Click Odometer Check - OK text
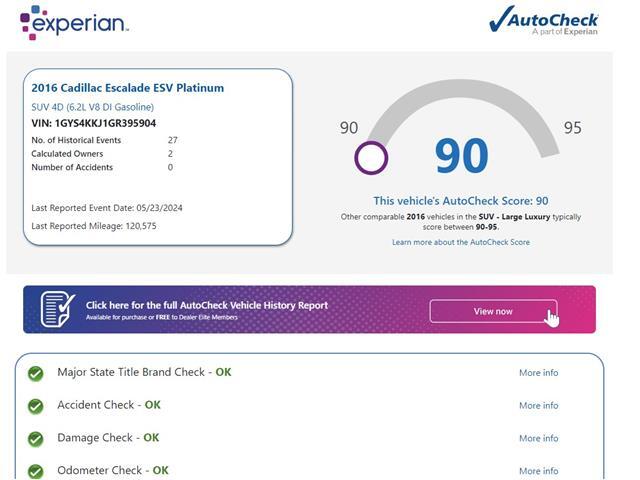640x480 pixels. pyautogui.click(x=113, y=470)
